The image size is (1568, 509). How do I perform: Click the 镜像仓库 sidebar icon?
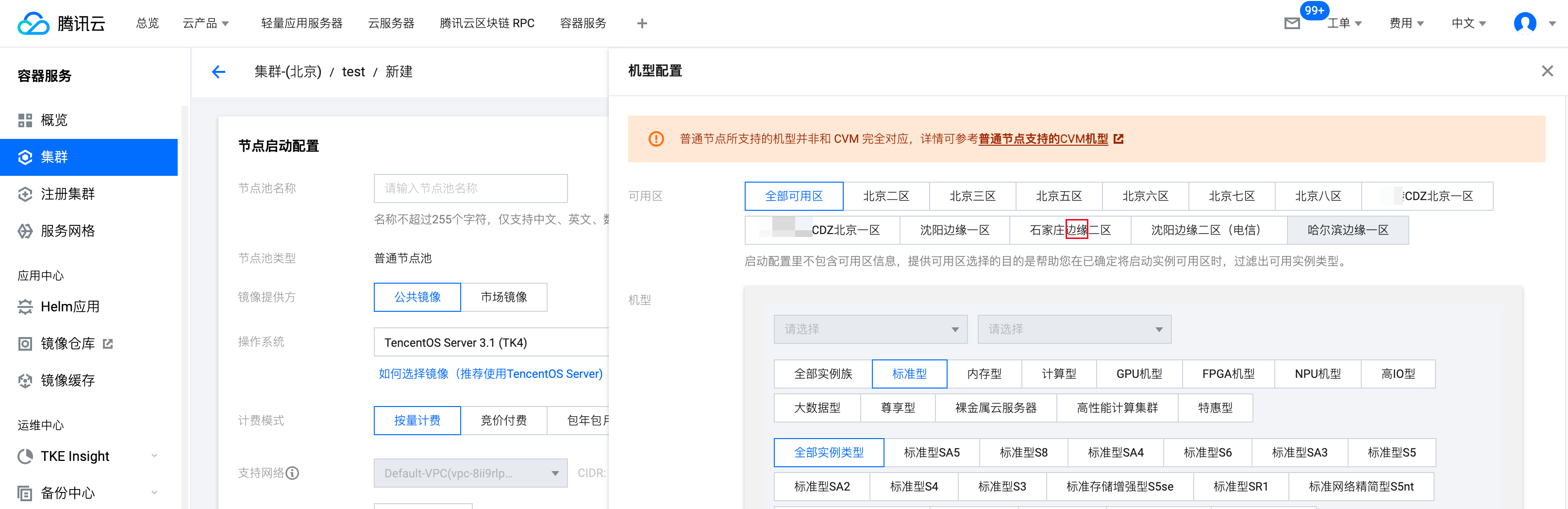pyautogui.click(x=25, y=343)
